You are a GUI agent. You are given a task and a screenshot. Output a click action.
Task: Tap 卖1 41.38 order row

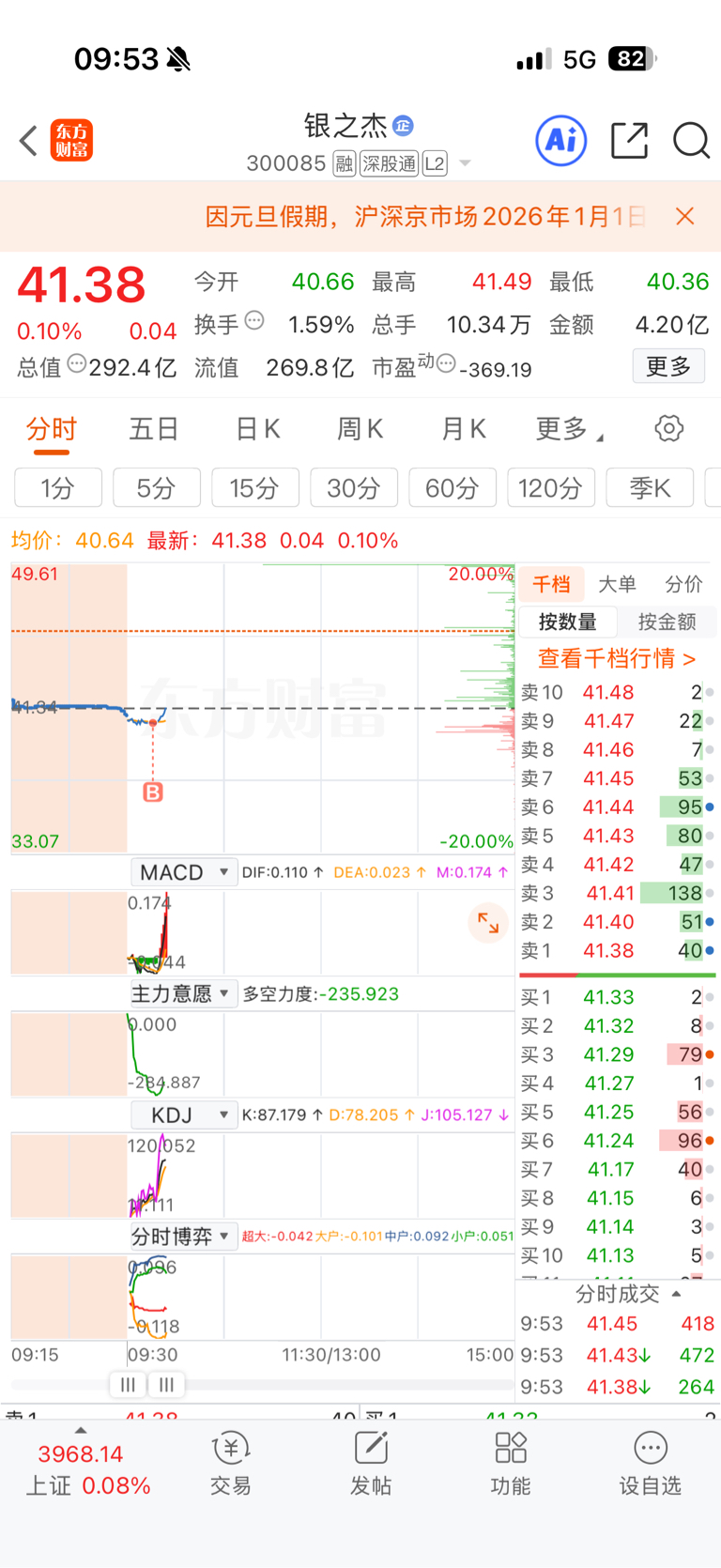pos(617,951)
